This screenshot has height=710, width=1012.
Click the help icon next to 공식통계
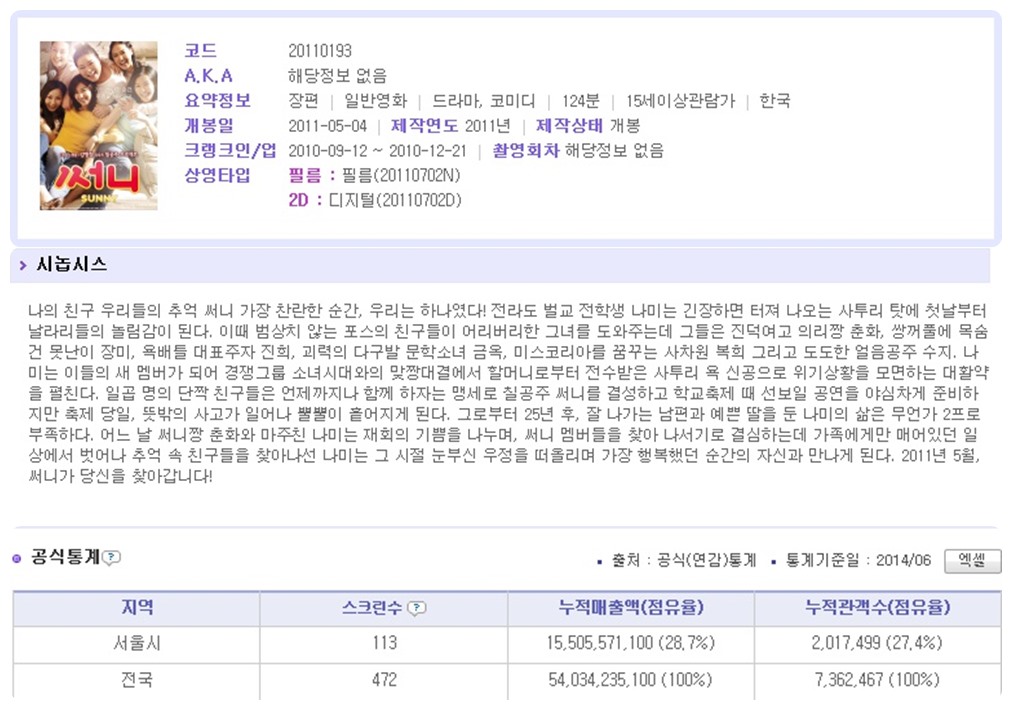(x=112, y=558)
